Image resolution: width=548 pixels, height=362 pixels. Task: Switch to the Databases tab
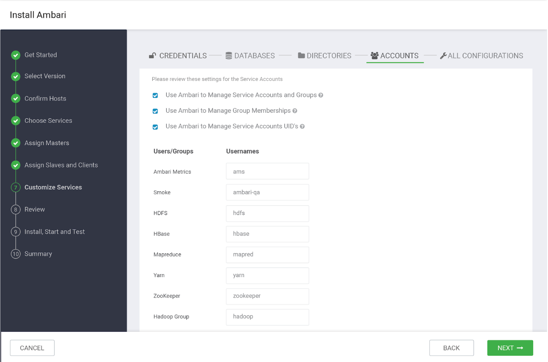coord(250,56)
